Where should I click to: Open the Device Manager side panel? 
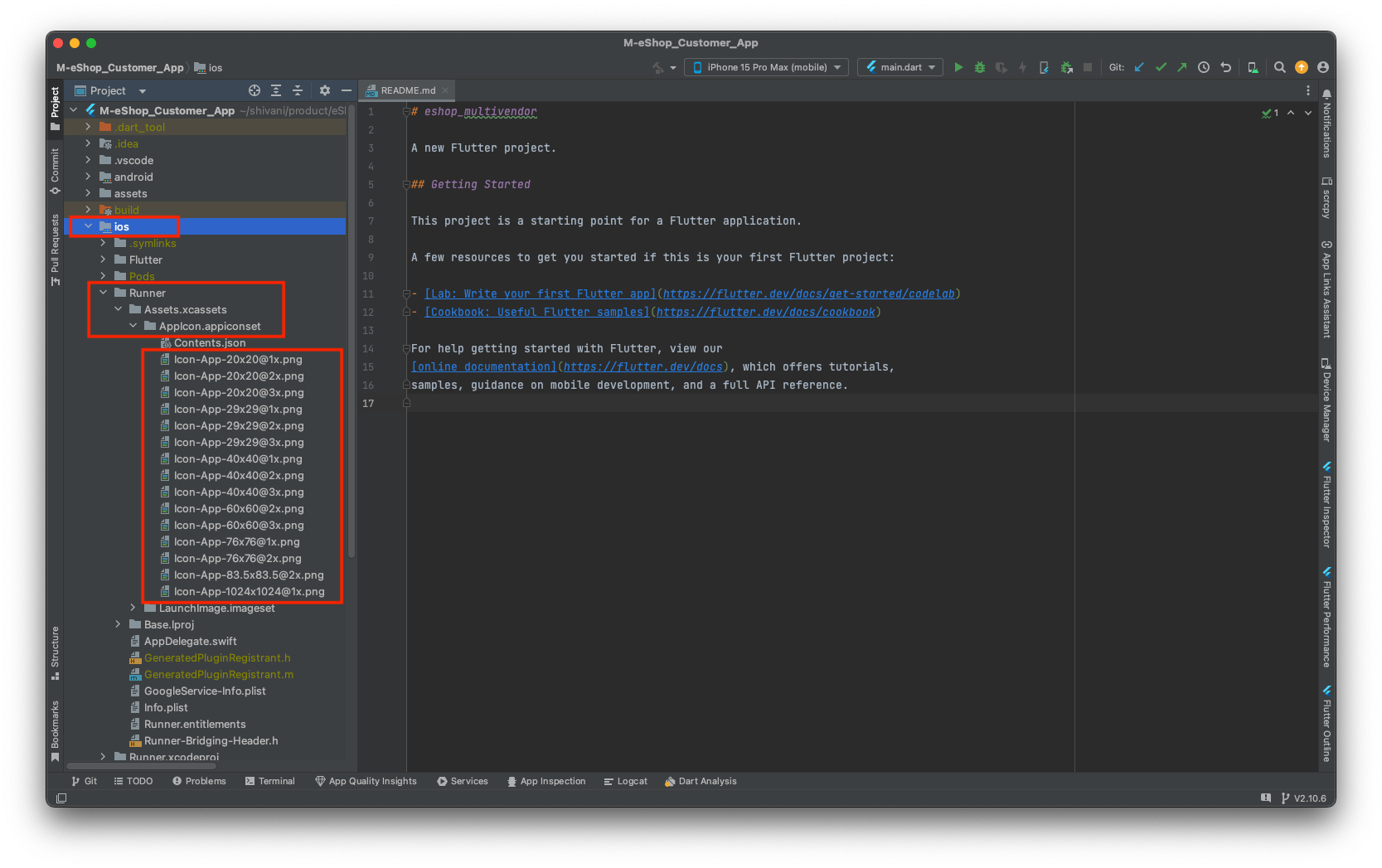(x=1326, y=400)
